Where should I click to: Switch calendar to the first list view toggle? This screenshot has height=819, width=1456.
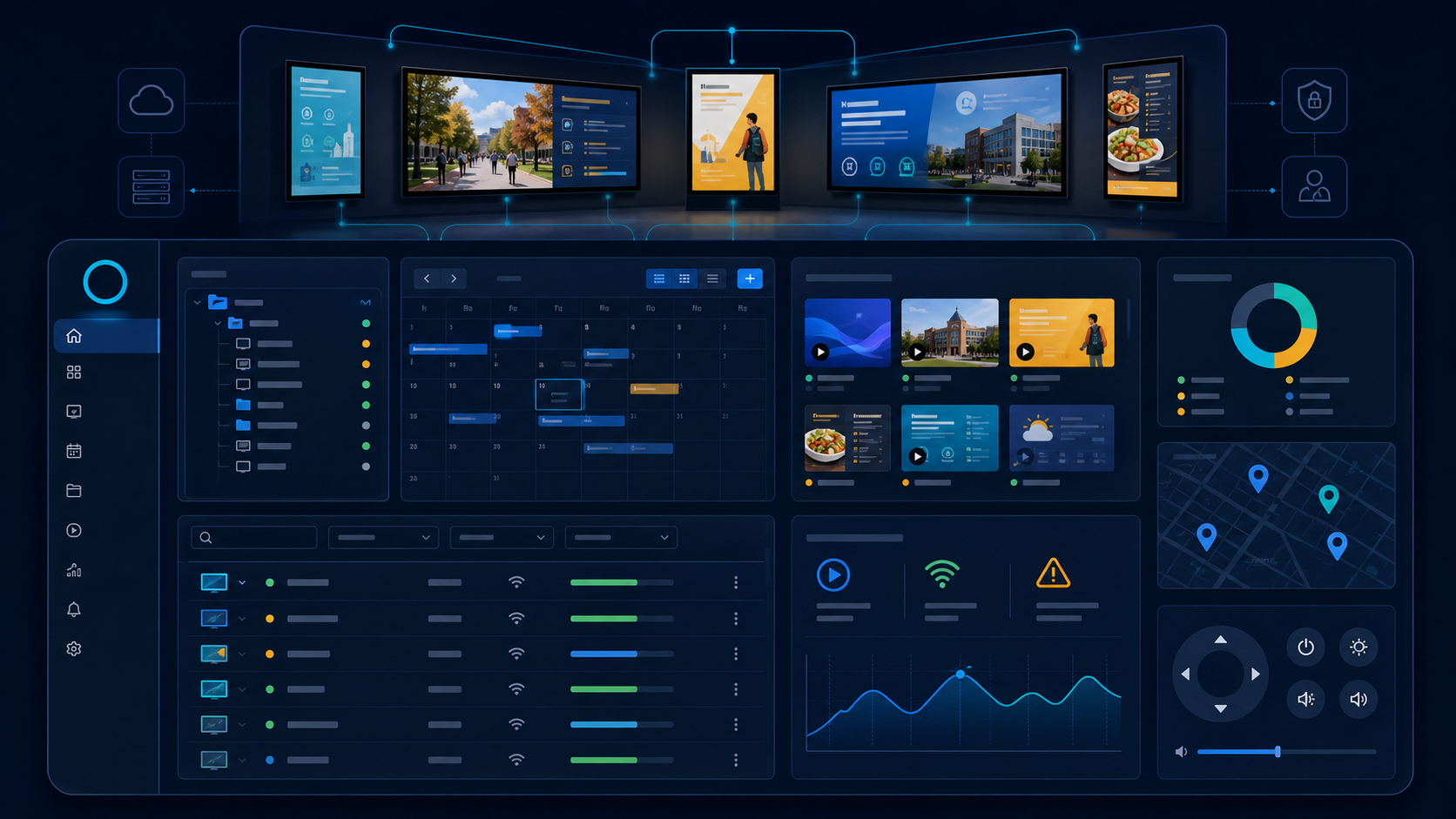point(659,279)
